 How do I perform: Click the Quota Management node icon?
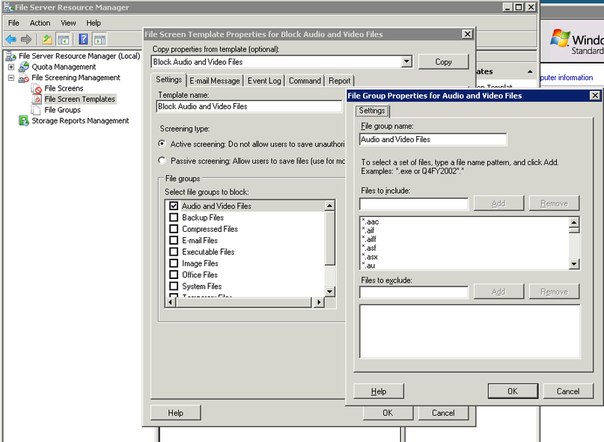coord(23,67)
